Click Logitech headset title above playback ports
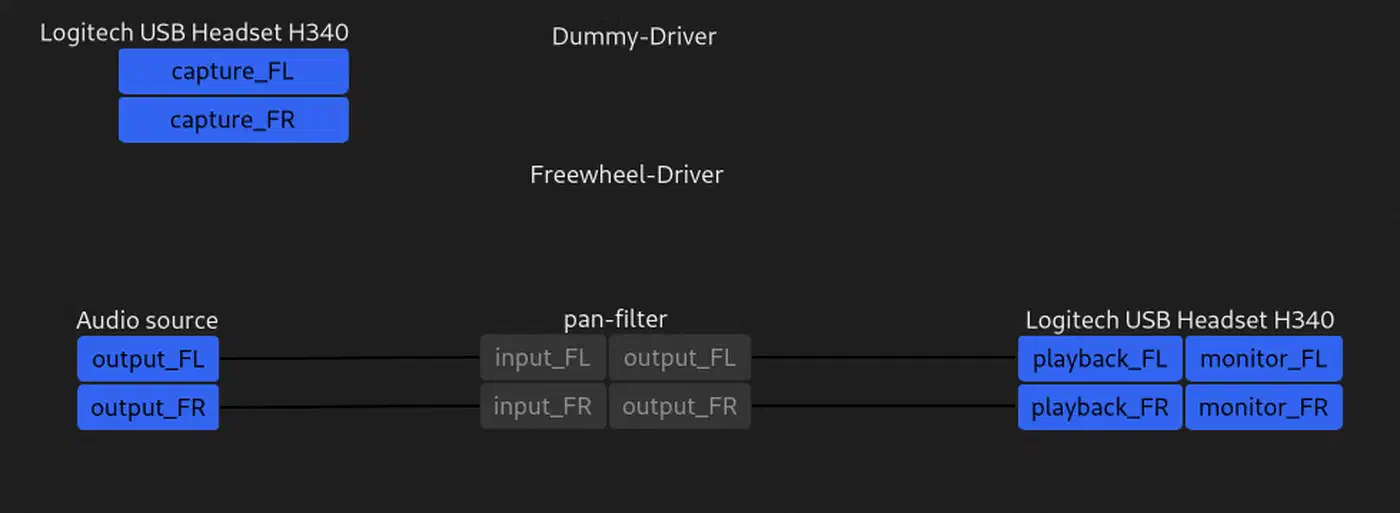The width and height of the screenshot is (1400, 513). pyautogui.click(x=1180, y=321)
